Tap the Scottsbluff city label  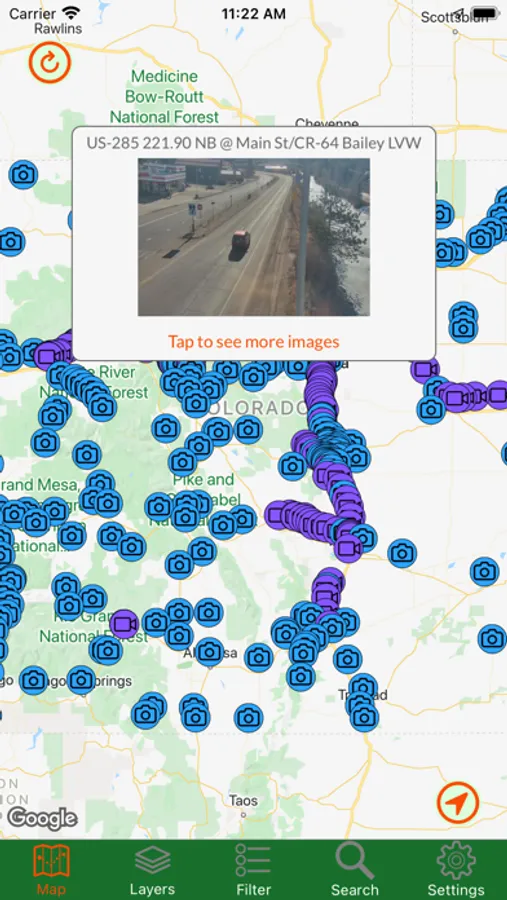click(454, 17)
